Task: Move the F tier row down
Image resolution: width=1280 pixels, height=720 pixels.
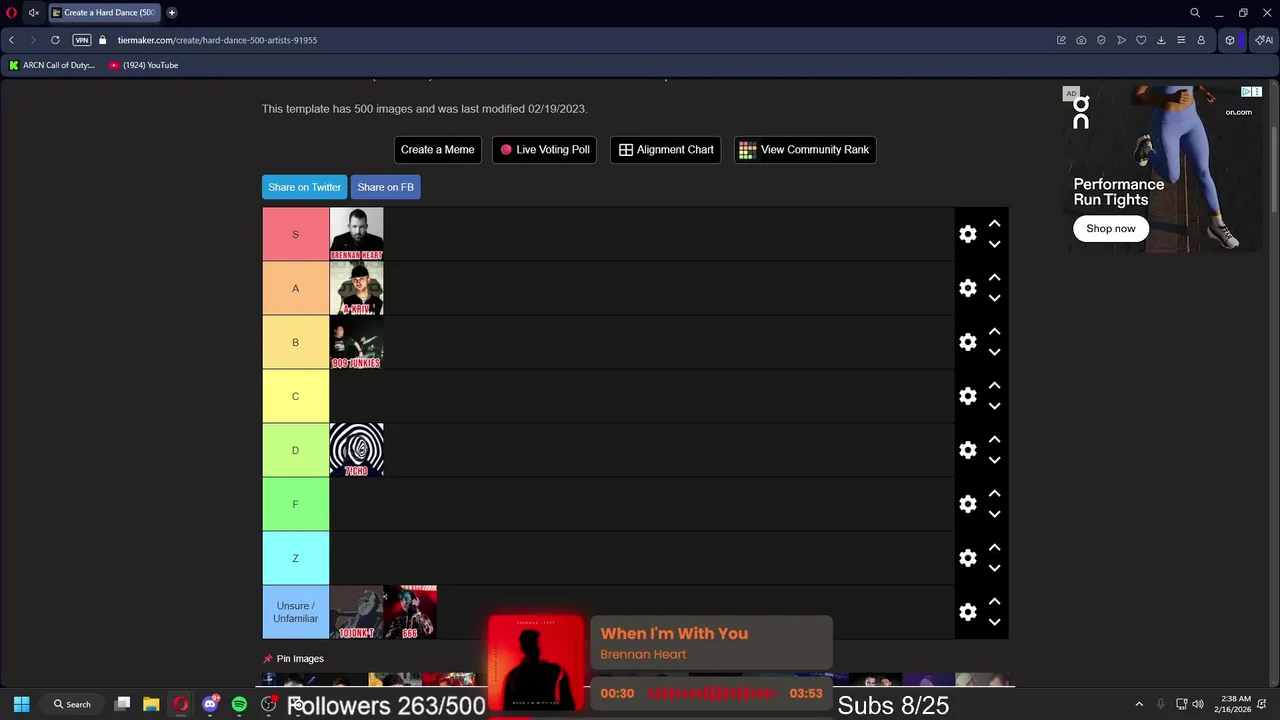Action: tap(994, 514)
